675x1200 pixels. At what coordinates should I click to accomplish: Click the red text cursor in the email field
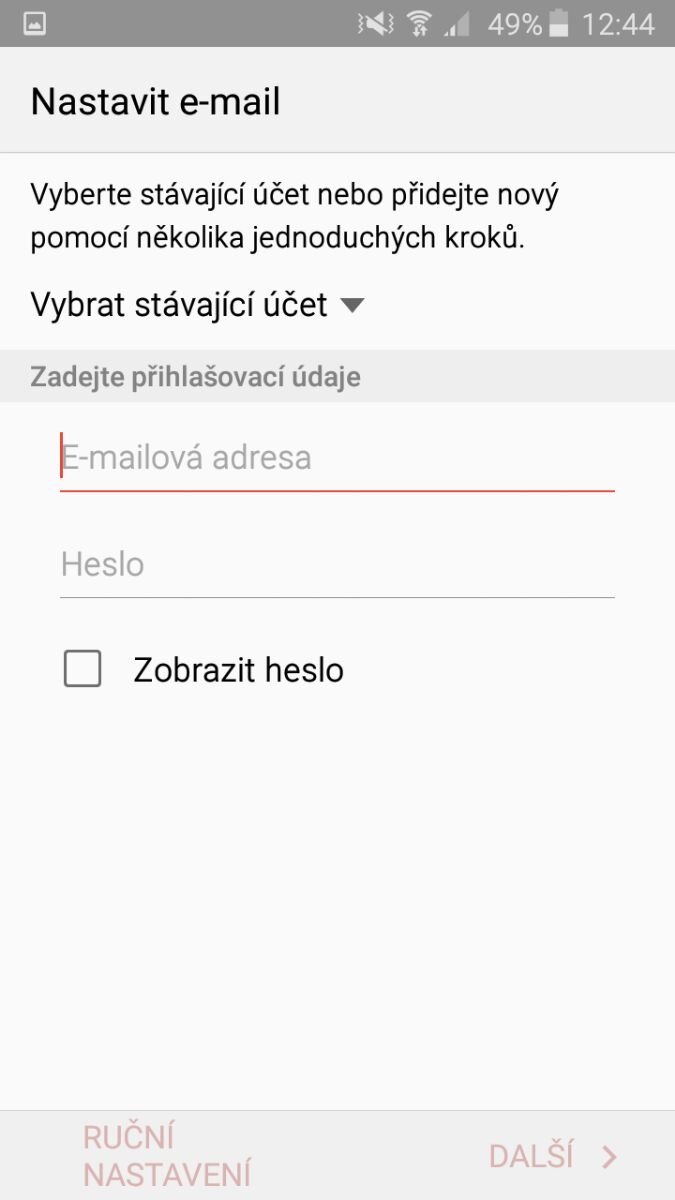(x=62, y=456)
